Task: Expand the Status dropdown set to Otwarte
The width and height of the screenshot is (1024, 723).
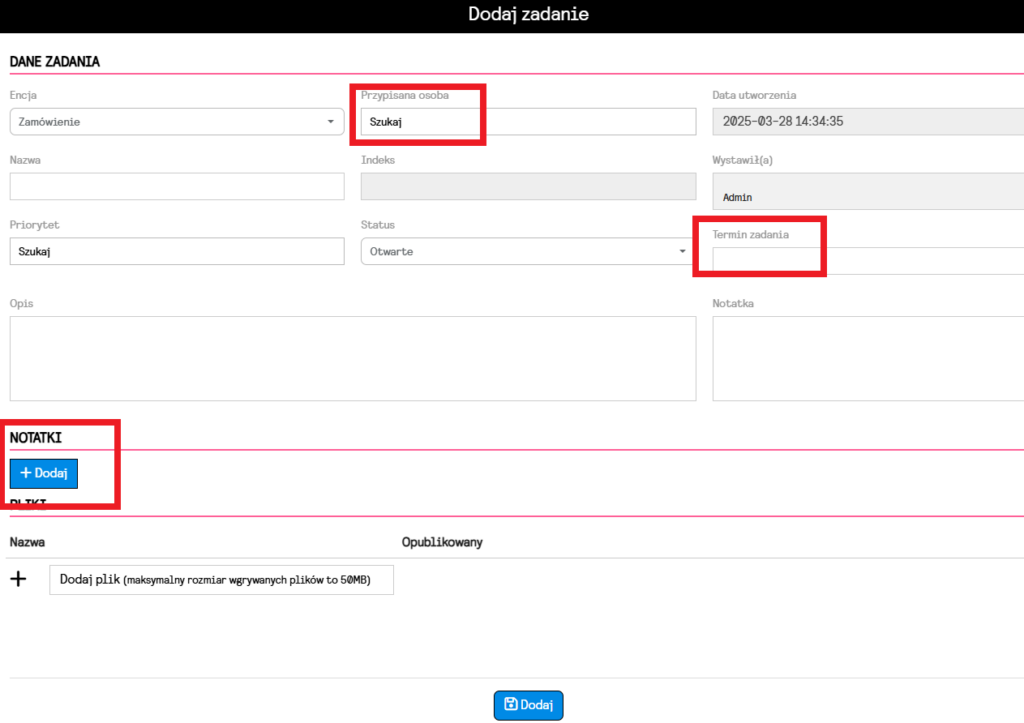Action: [x=528, y=252]
